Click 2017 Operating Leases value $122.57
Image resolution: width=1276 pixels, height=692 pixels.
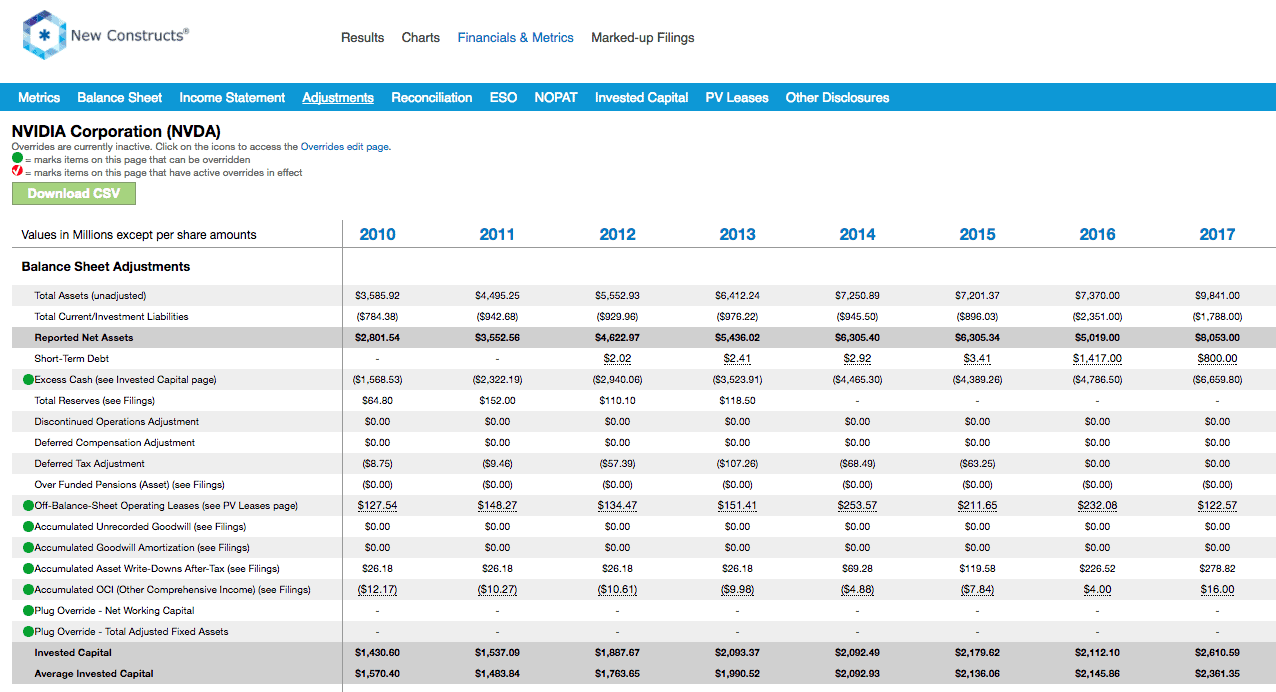(1217, 506)
